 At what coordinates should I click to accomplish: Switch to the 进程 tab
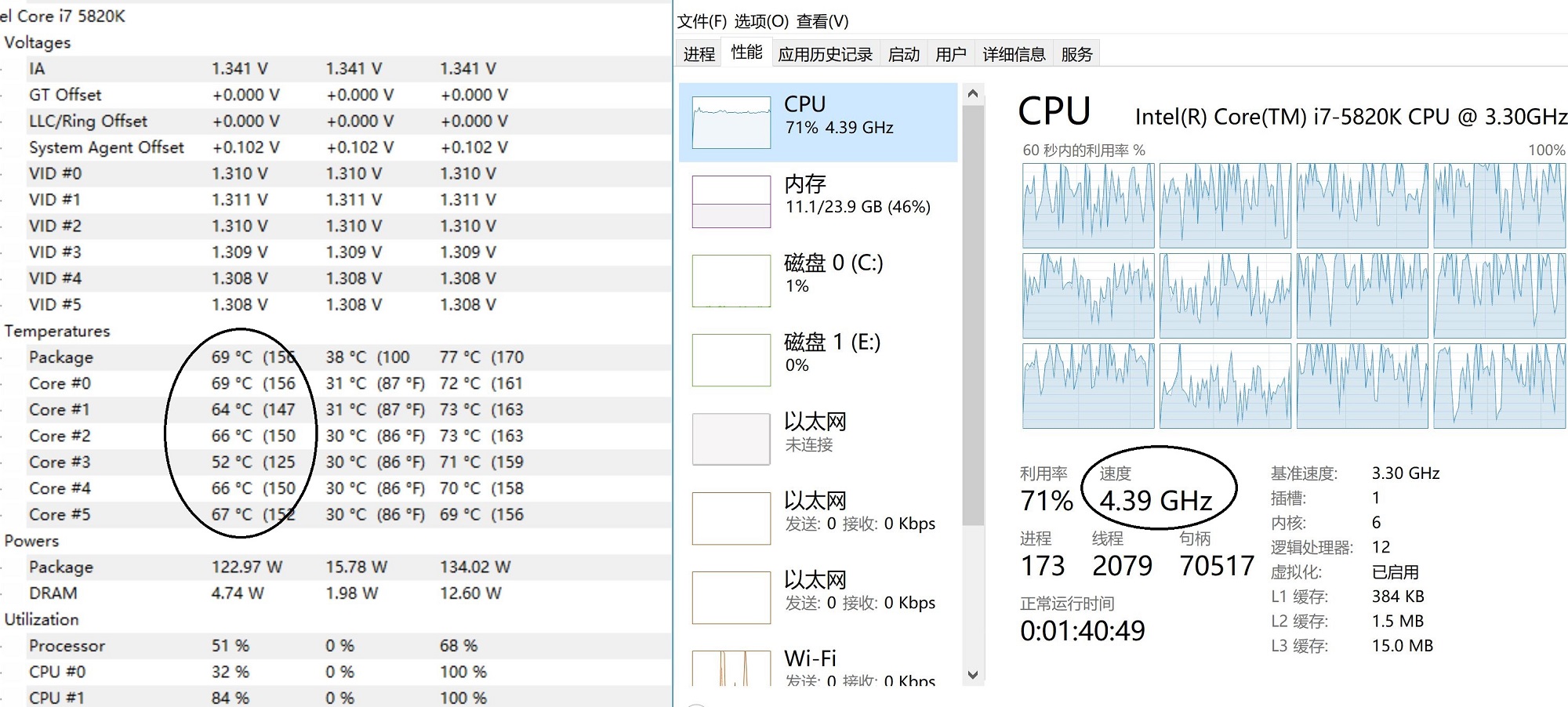click(699, 53)
